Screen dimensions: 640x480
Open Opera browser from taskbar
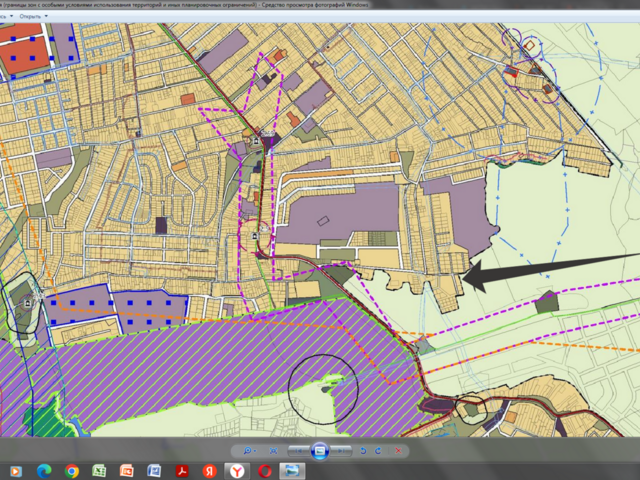[265, 470]
